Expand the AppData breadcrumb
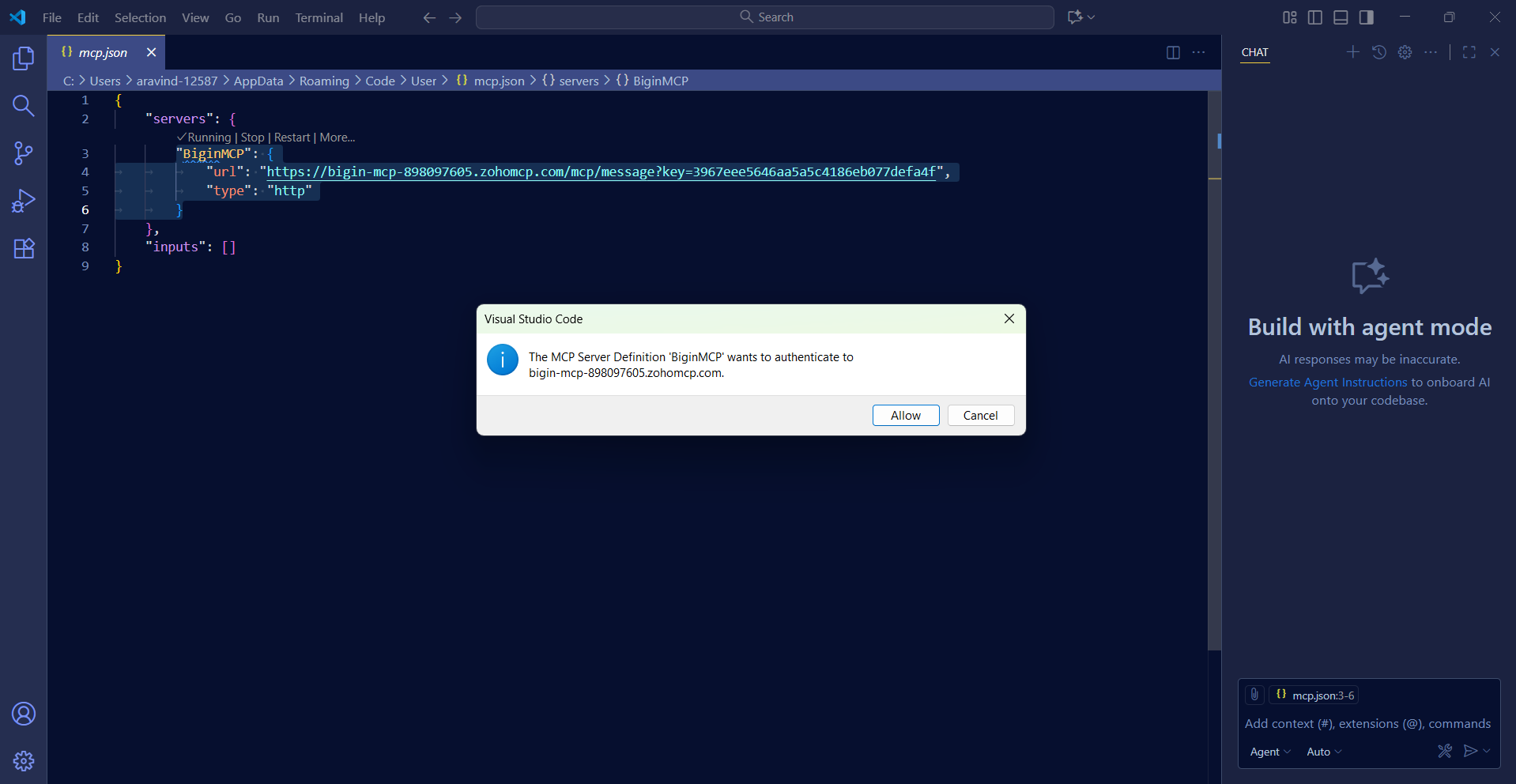 (x=258, y=81)
